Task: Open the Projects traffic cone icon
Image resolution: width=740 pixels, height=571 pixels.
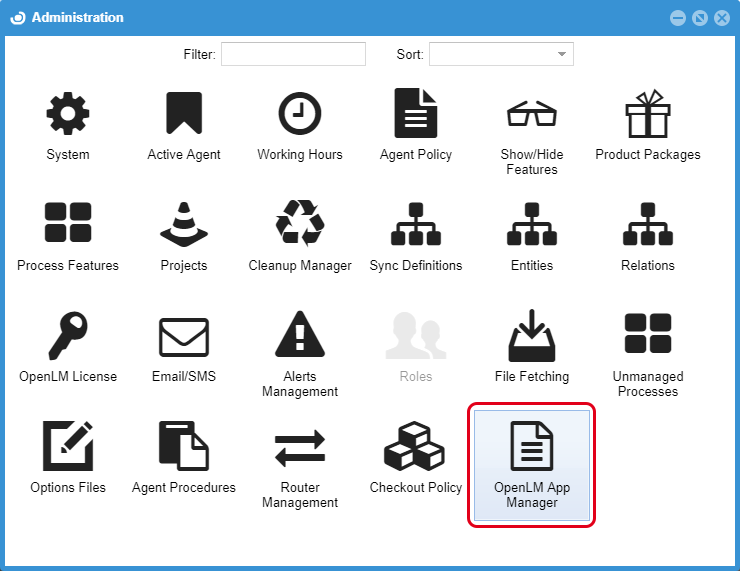Action: [184, 224]
